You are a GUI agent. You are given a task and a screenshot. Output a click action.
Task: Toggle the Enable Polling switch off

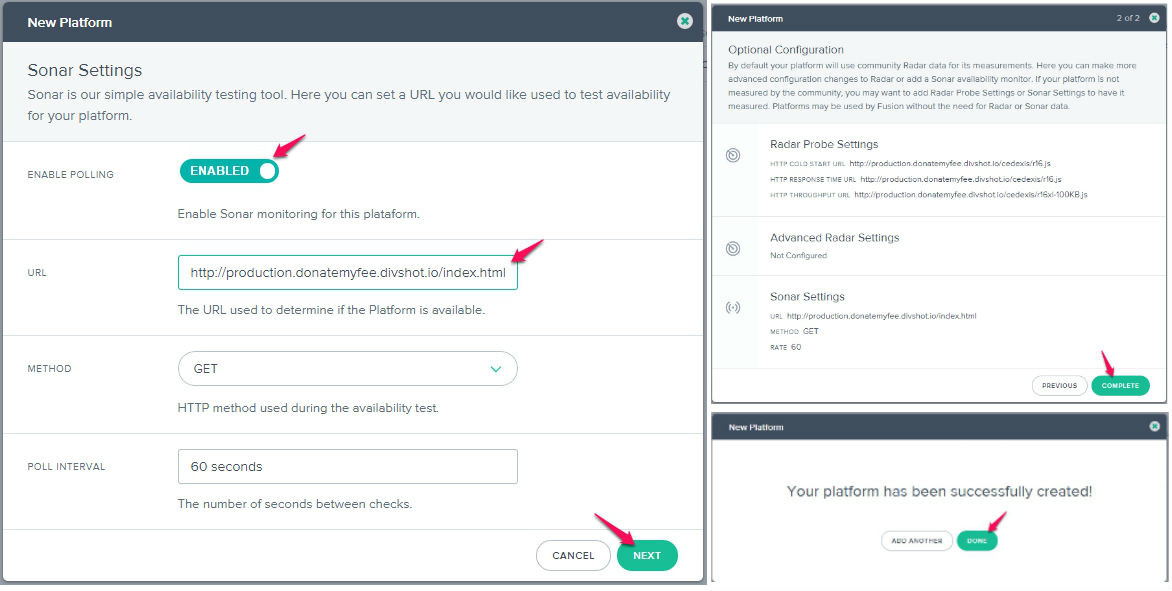[x=229, y=171]
